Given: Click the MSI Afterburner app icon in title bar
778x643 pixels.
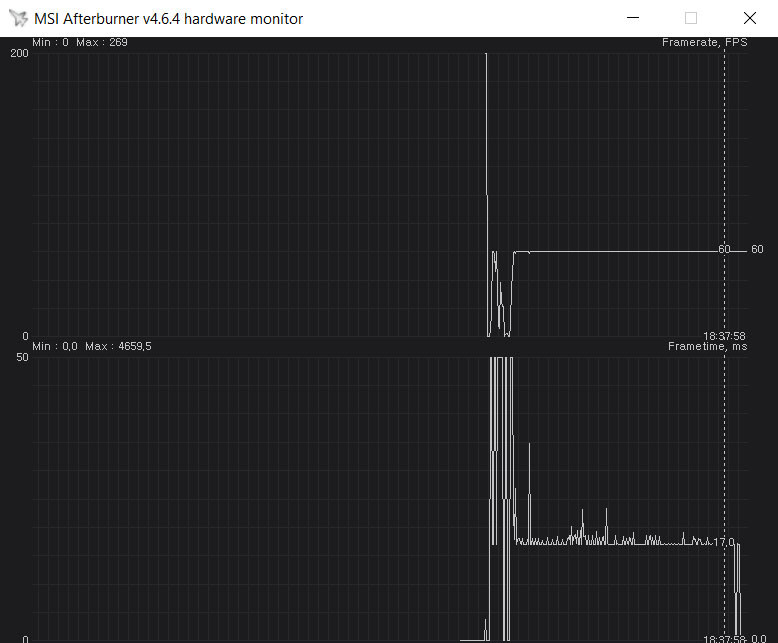Looking at the screenshot, I should (x=19, y=18).
